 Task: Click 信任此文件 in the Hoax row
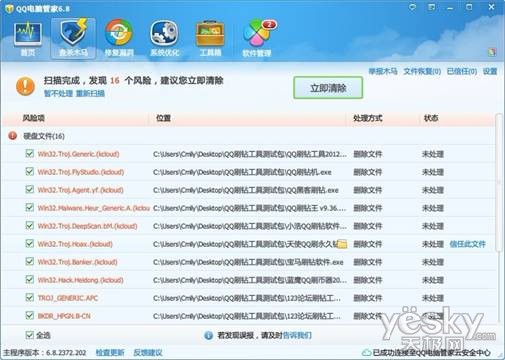point(467,244)
